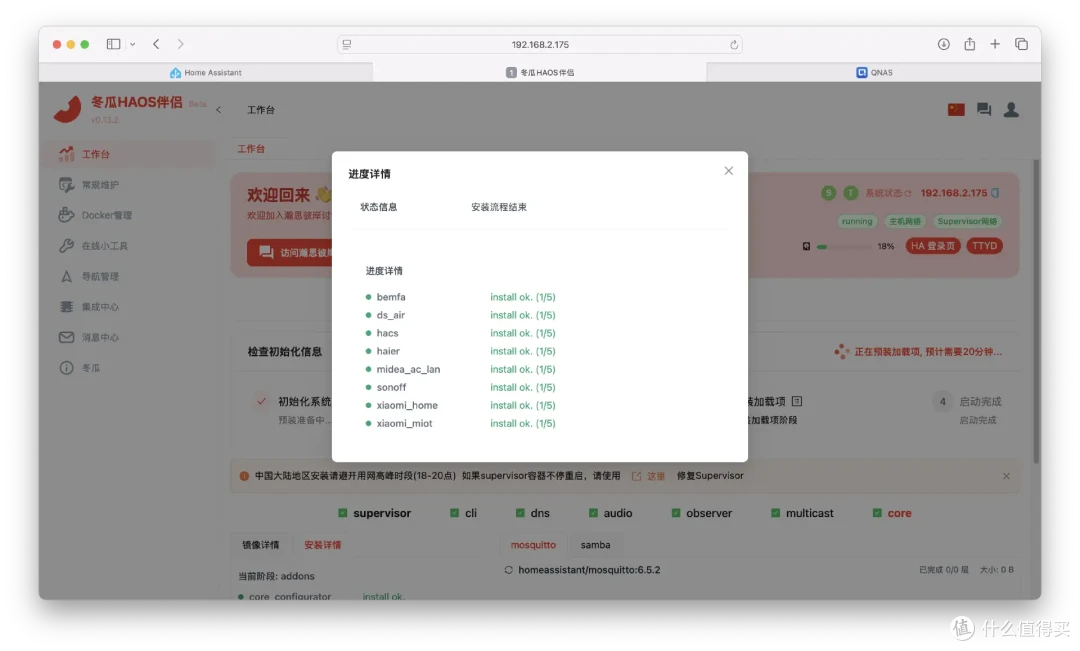Open 消息中心 in the sidebar

(x=131, y=338)
